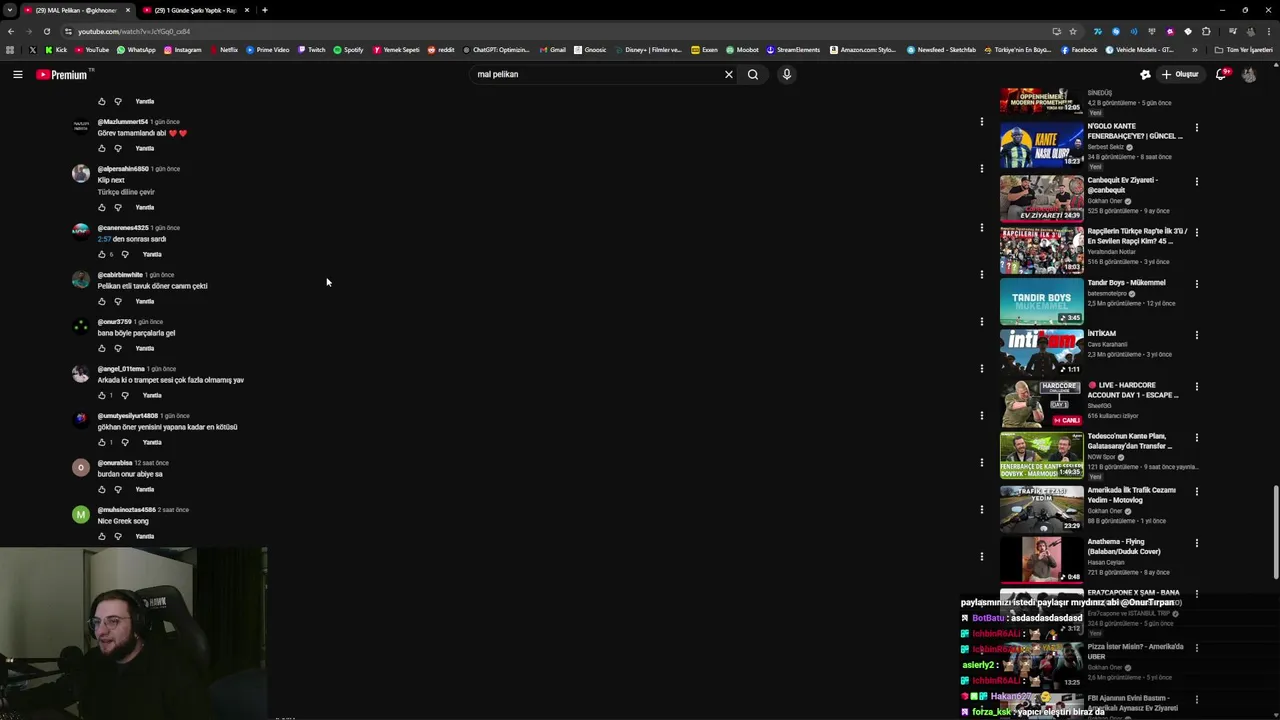This screenshot has height=720, width=1280.
Task: Open the Netflix bookmark
Action: click(x=223, y=50)
